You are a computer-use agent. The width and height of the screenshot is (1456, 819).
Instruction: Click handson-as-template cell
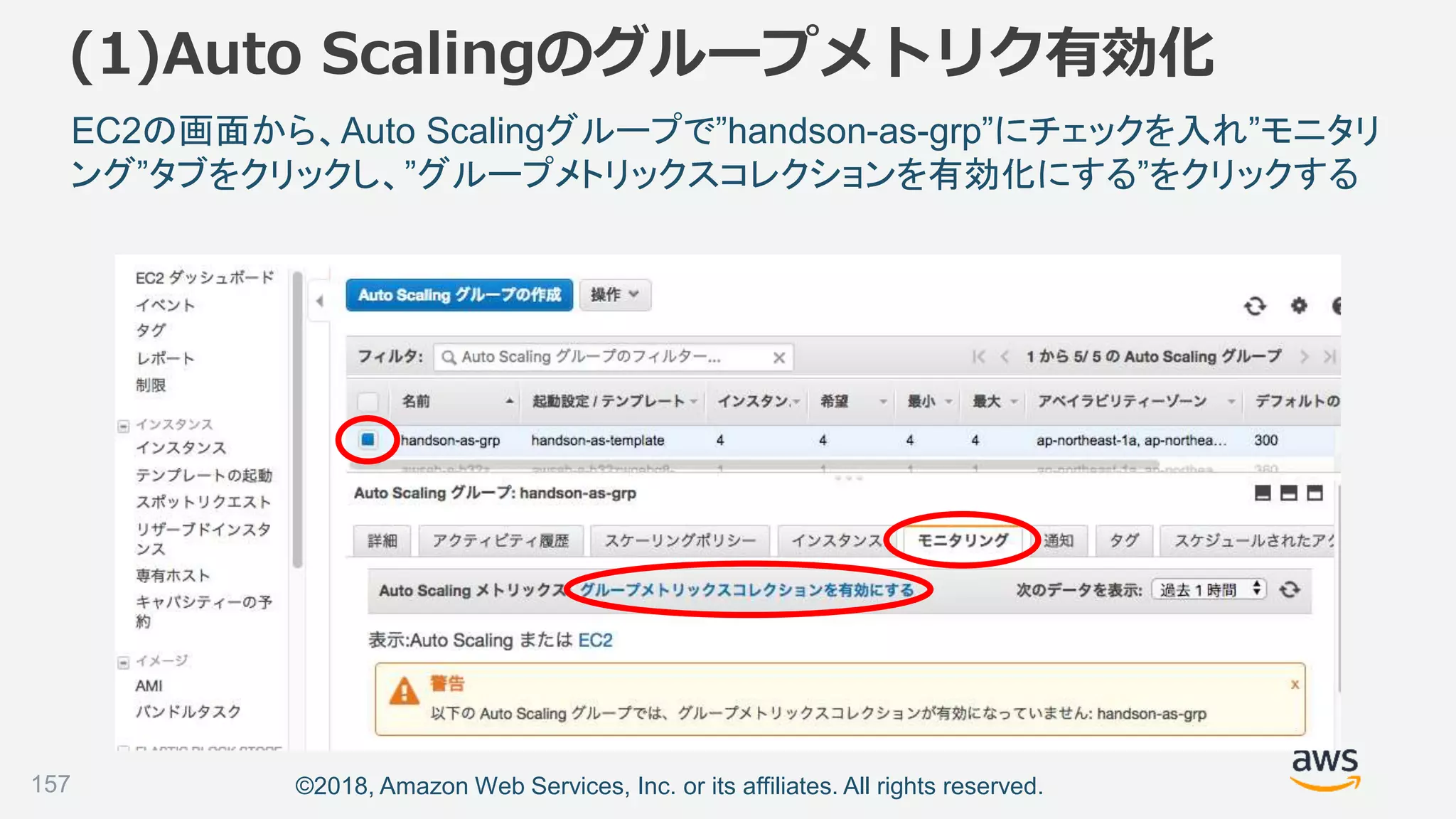pos(597,441)
